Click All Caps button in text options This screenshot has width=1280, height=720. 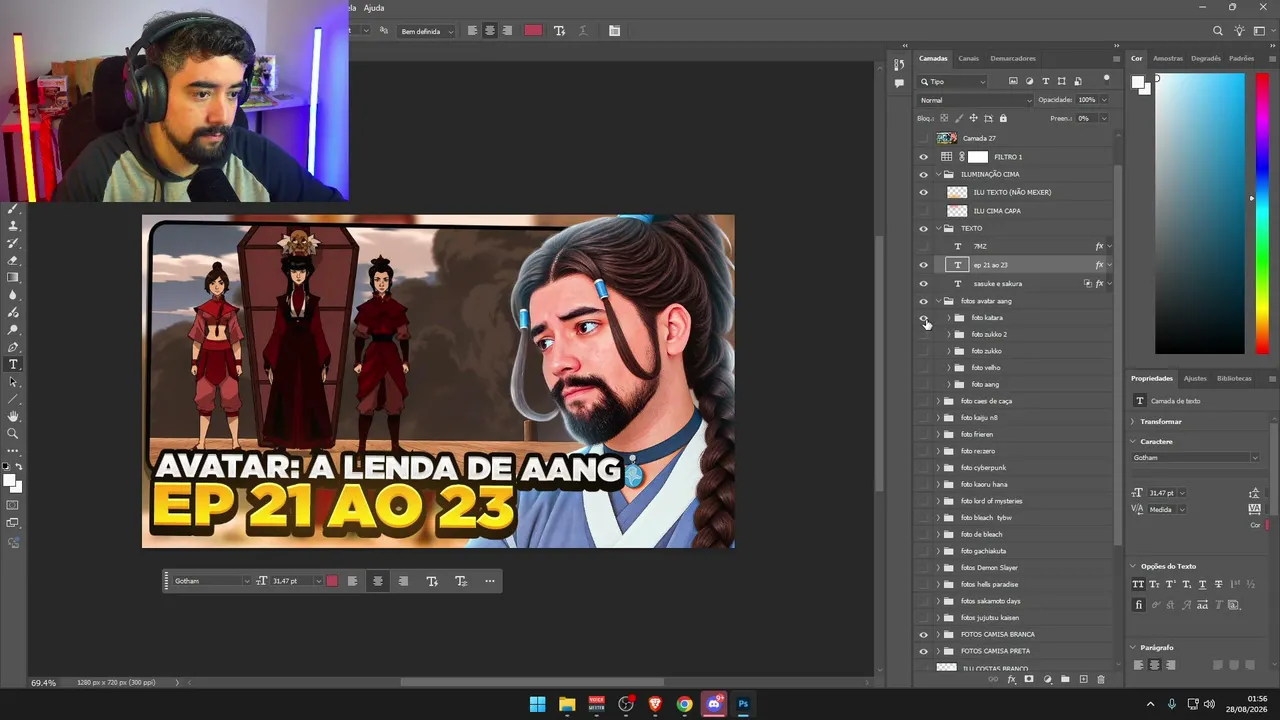coord(1138,584)
